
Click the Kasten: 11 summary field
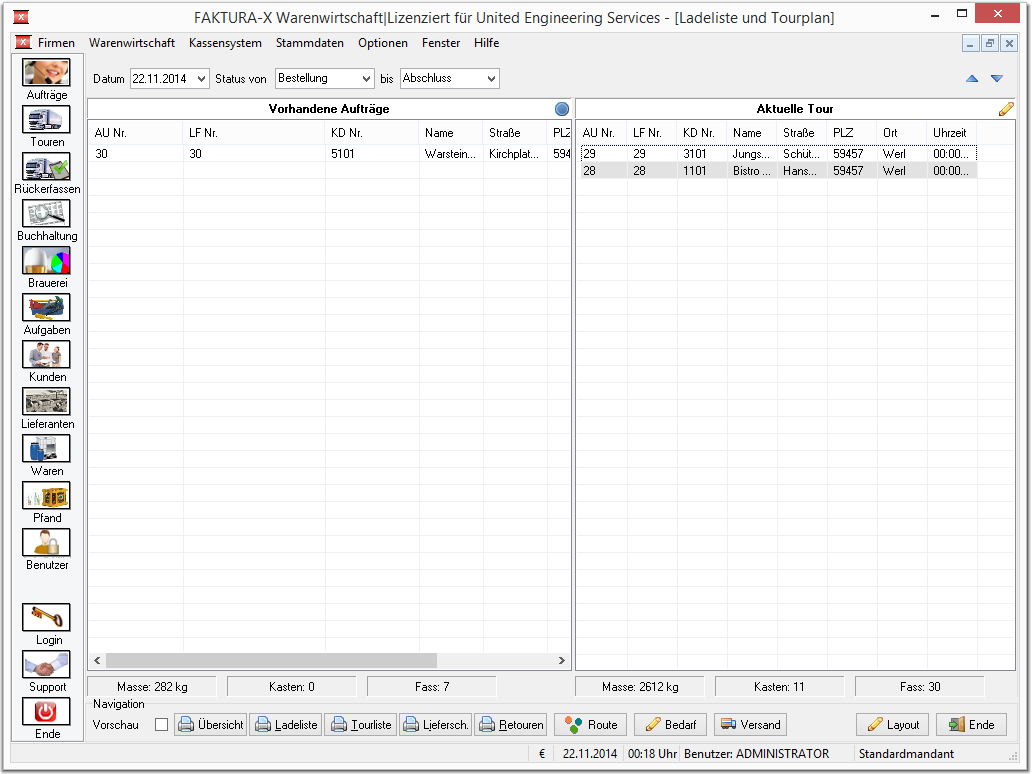[779, 687]
